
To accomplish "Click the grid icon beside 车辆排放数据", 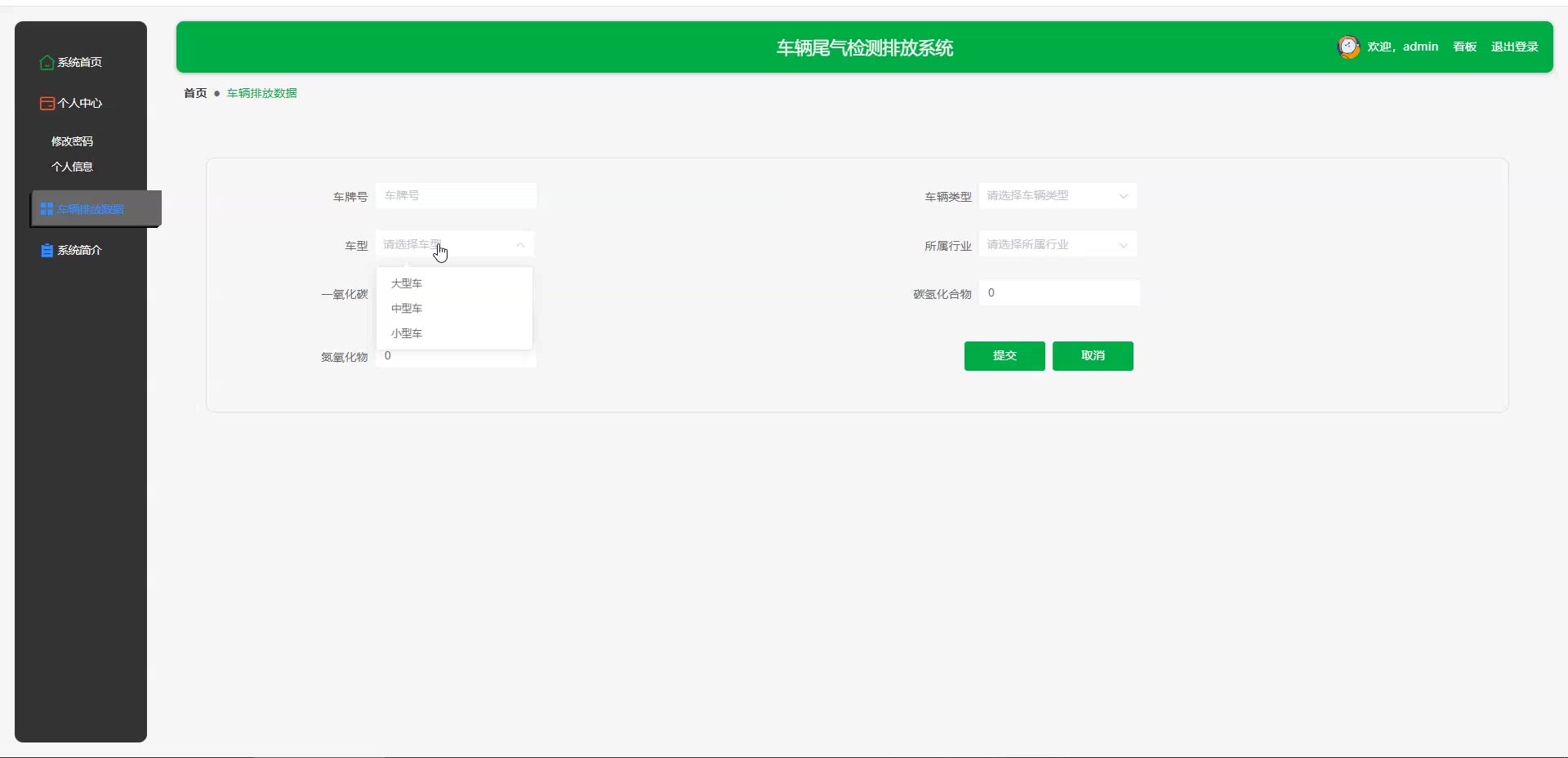I will 47,209.
